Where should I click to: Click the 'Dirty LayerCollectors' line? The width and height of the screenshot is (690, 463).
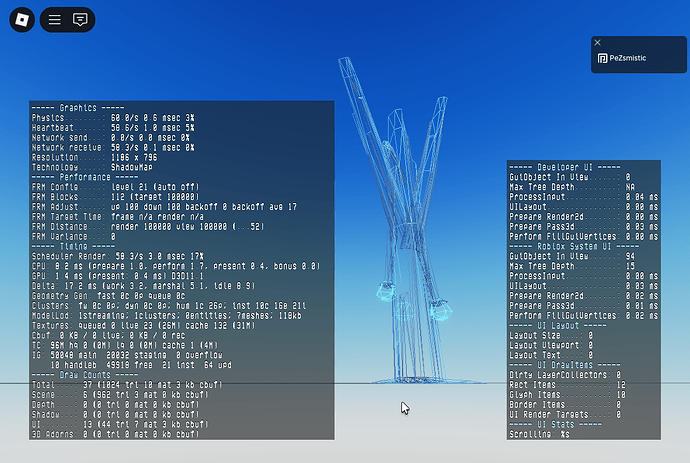pos(565,375)
